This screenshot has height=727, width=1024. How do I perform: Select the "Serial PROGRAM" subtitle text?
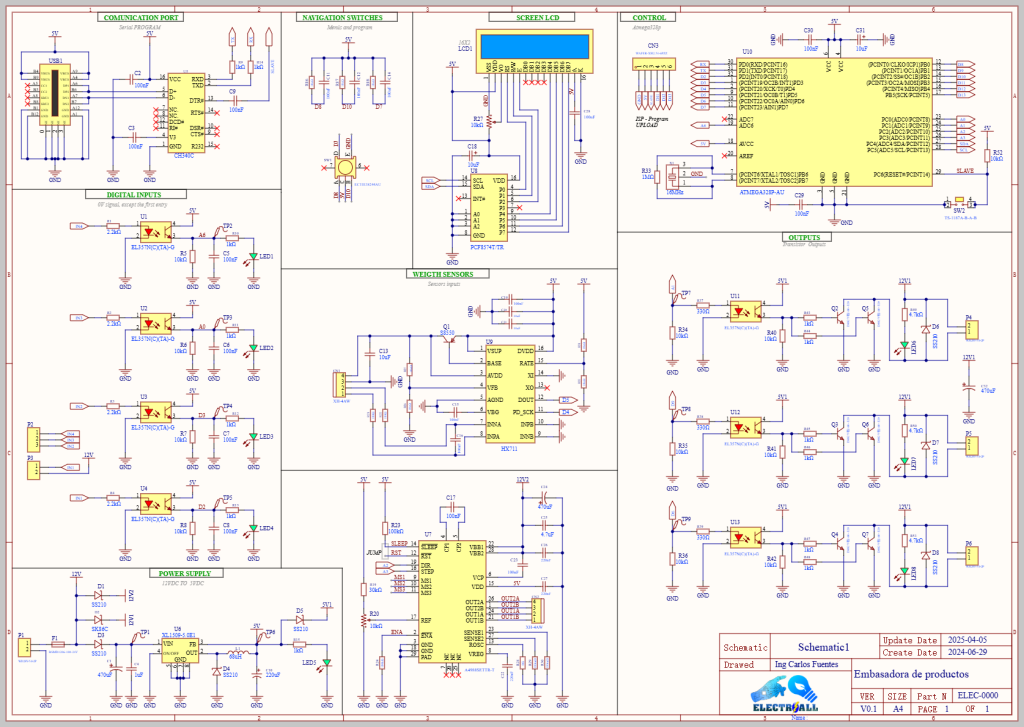pos(140,27)
